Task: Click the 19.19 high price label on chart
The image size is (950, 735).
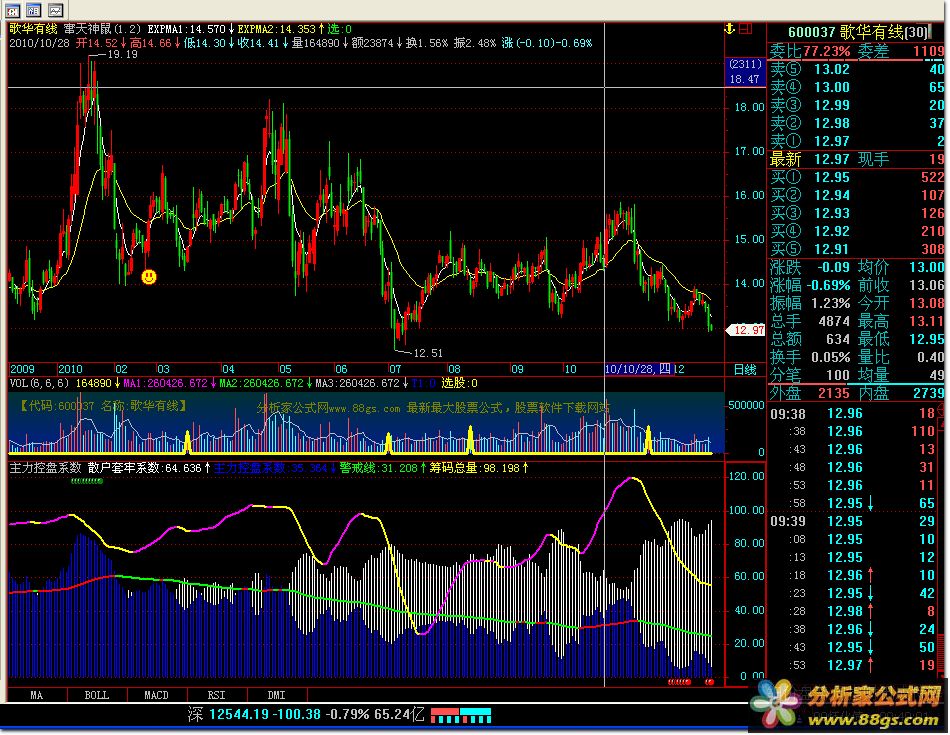Action: click(x=122, y=55)
